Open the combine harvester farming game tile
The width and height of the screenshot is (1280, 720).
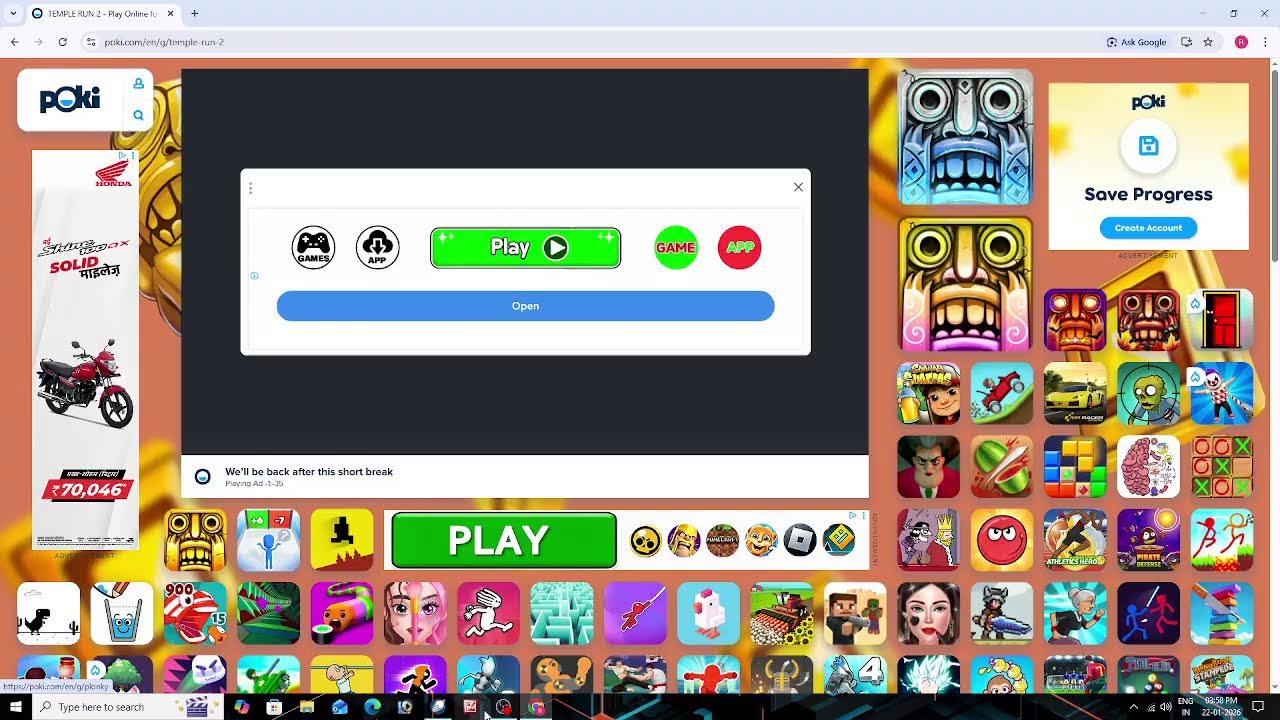coord(782,613)
